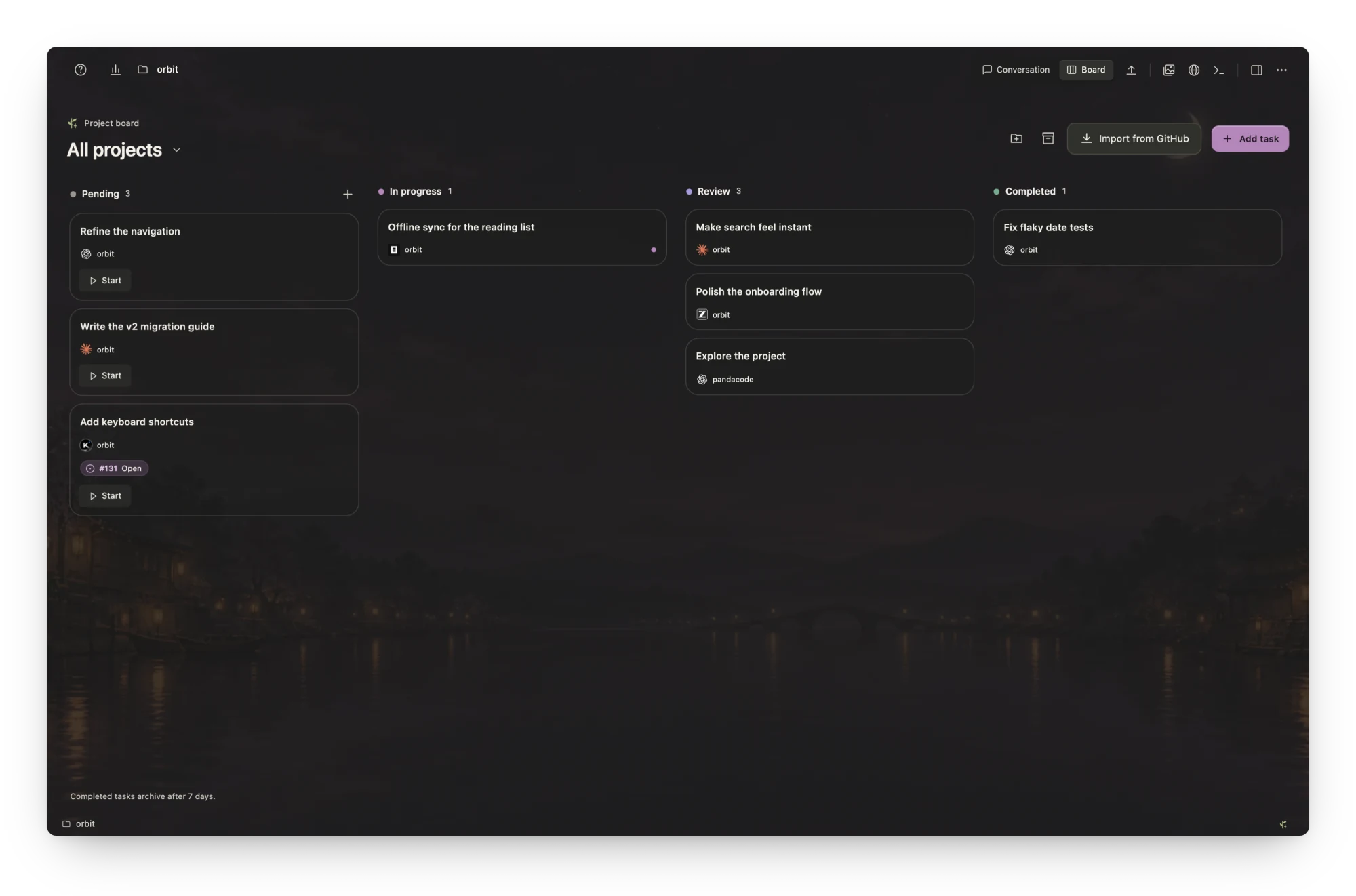
Task: Click the orbit folder in top bar
Action: click(158, 70)
